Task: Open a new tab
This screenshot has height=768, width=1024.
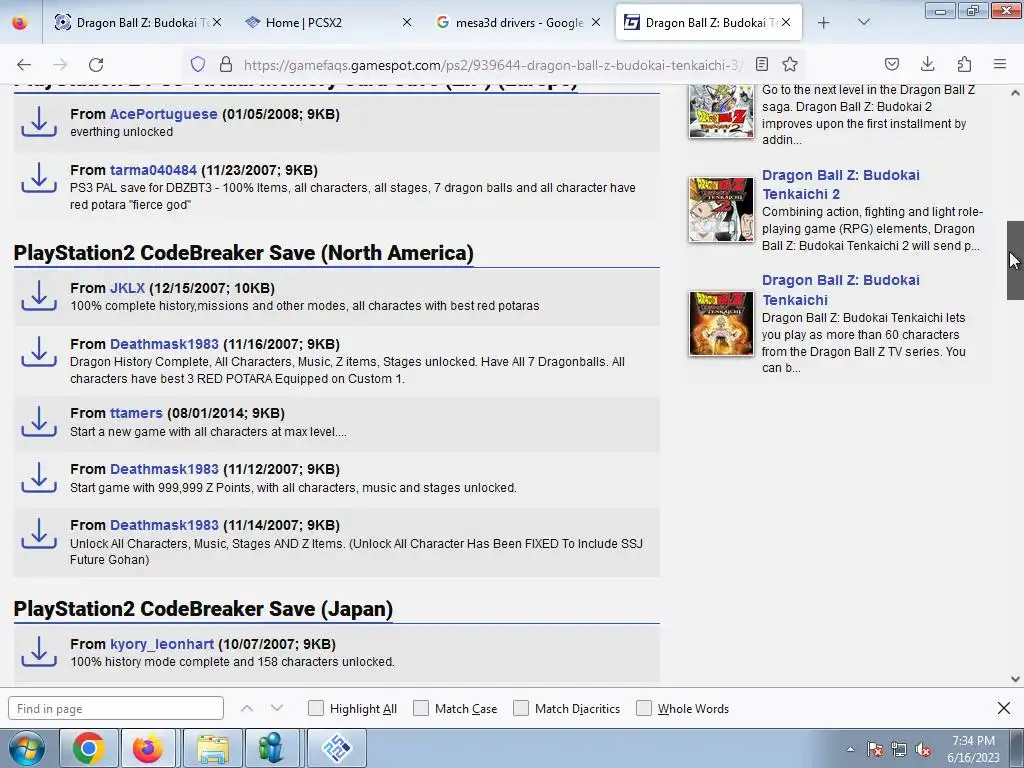Action: coord(824,23)
